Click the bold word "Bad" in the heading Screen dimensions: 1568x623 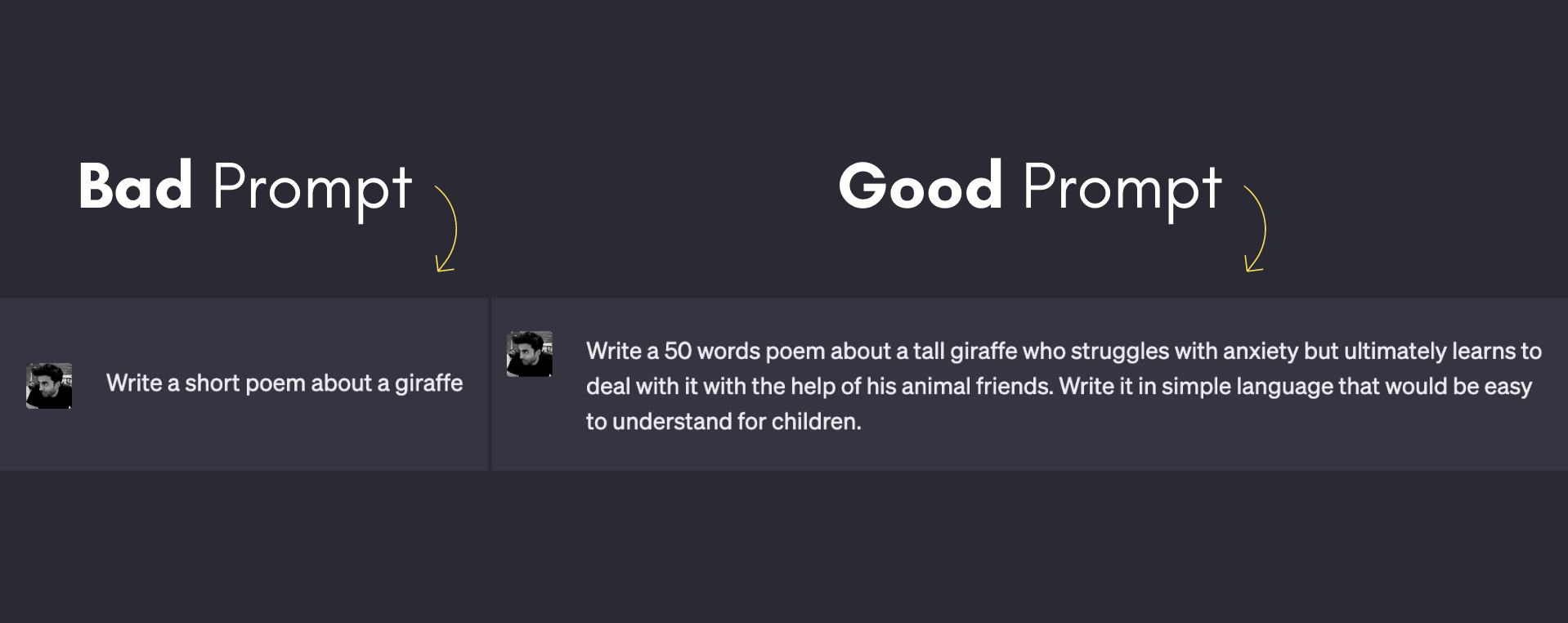point(136,186)
